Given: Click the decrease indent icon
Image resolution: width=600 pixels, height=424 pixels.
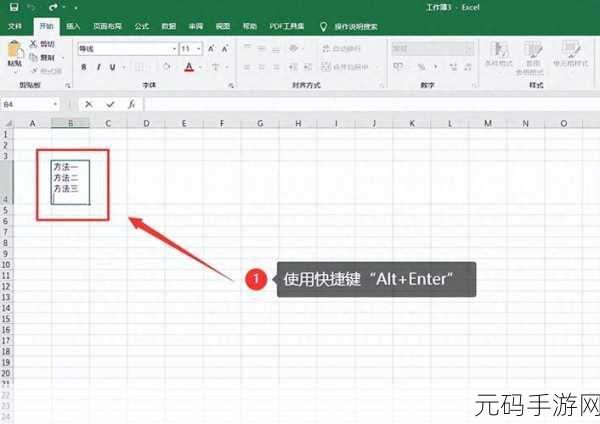Looking at the screenshot, I should pyautogui.click(x=293, y=67).
